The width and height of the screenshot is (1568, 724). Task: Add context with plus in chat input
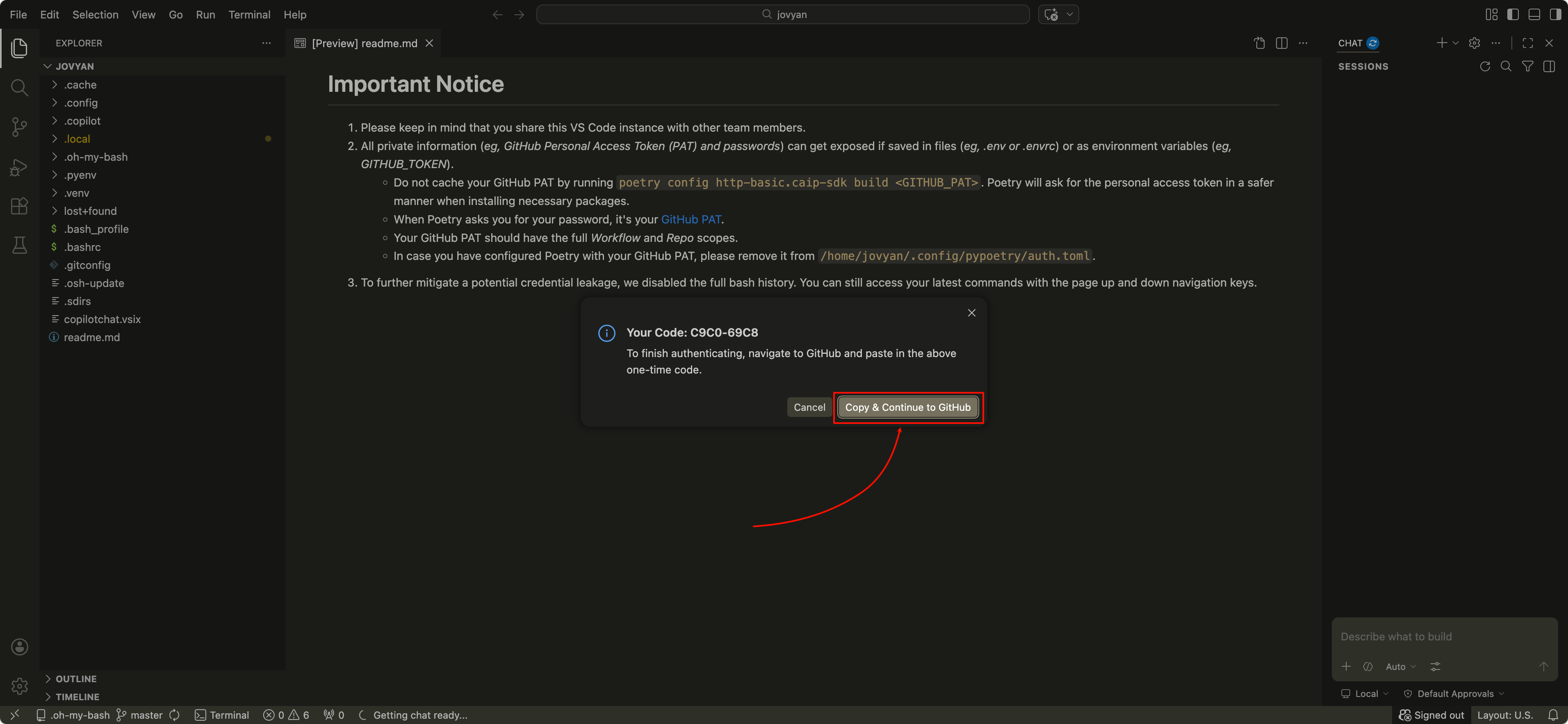pos(1347,666)
